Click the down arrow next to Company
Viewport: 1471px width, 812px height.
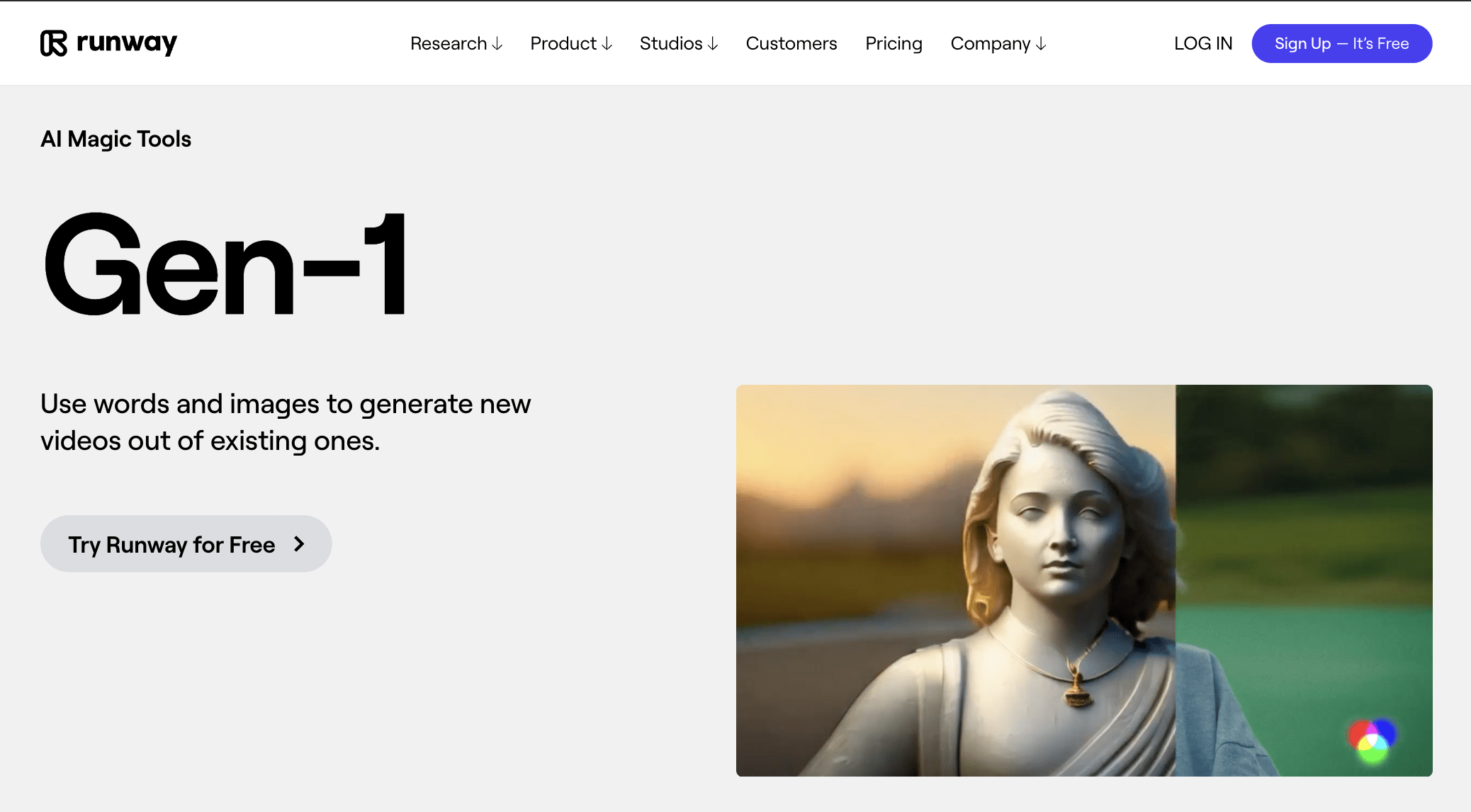[1041, 44]
